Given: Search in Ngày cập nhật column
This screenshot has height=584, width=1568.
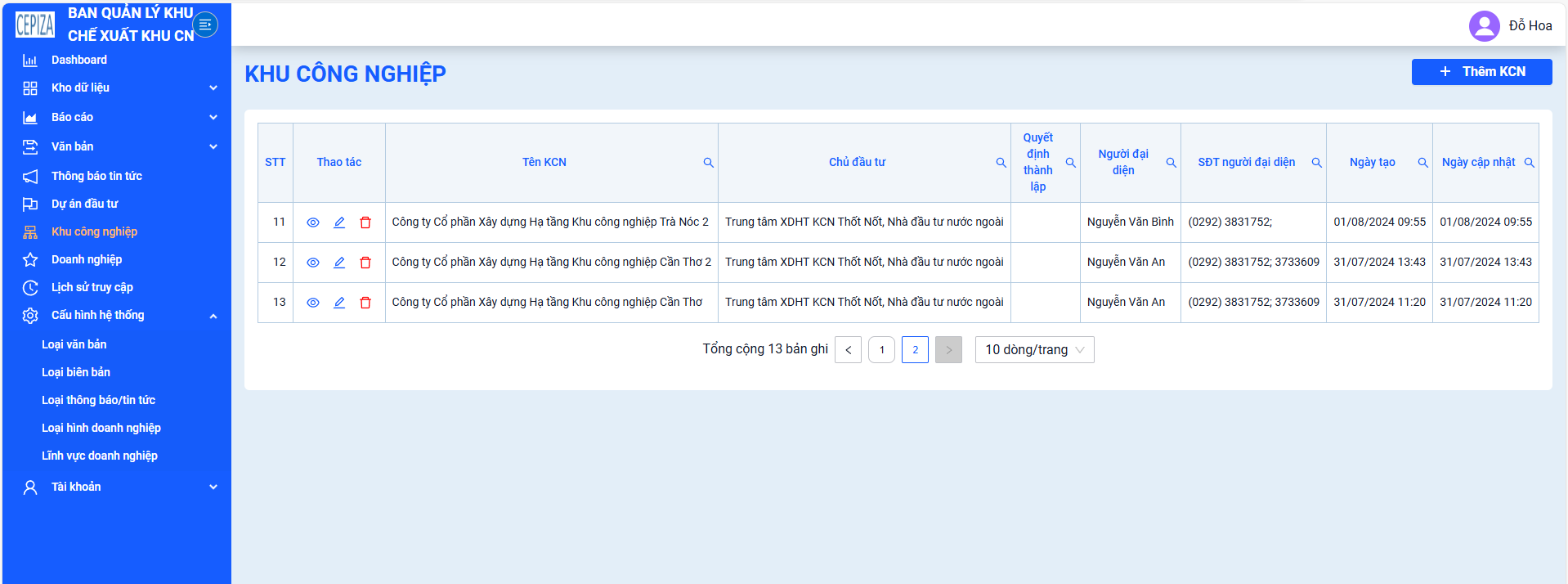Looking at the screenshot, I should [x=1529, y=163].
